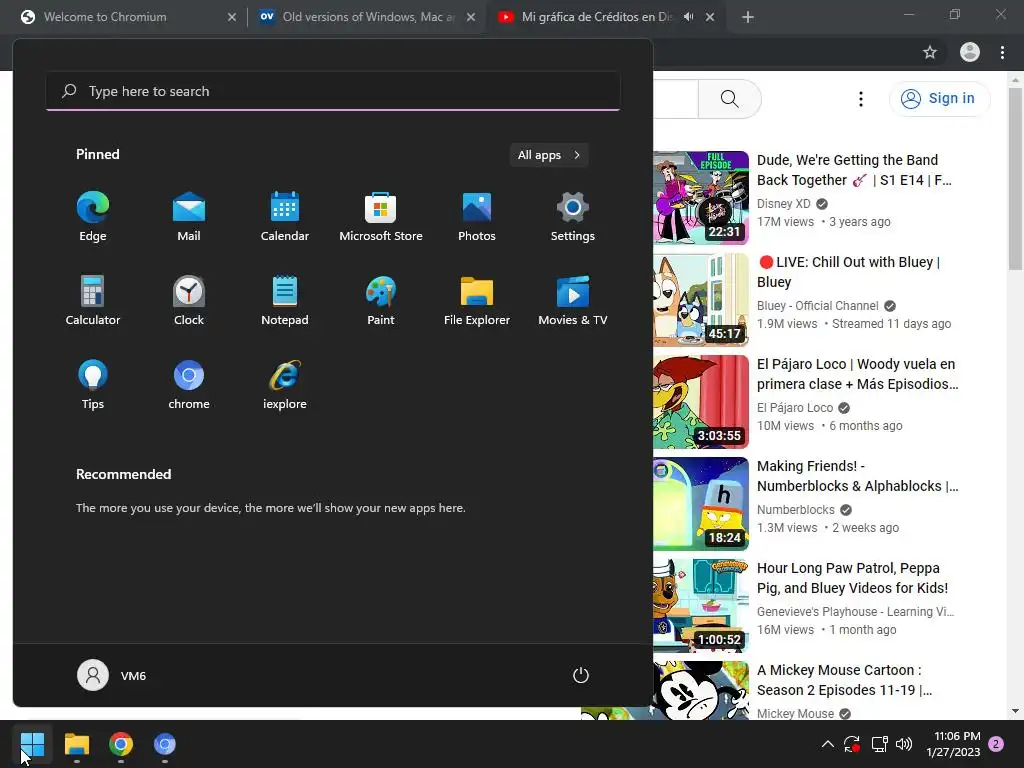Launch the Photos app
The height and width of the screenshot is (768, 1024).
tap(477, 217)
